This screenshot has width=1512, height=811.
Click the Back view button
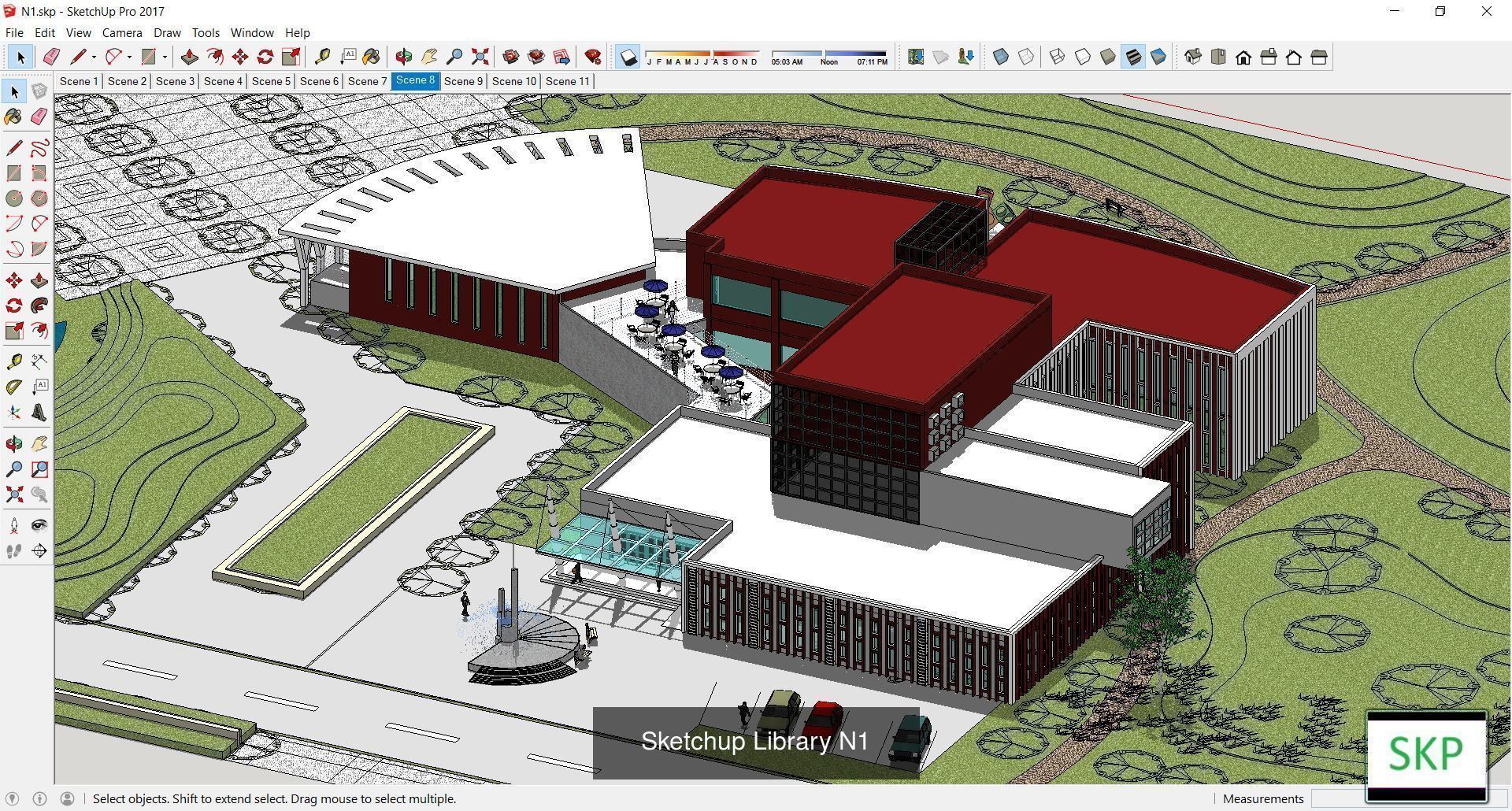tap(1294, 57)
